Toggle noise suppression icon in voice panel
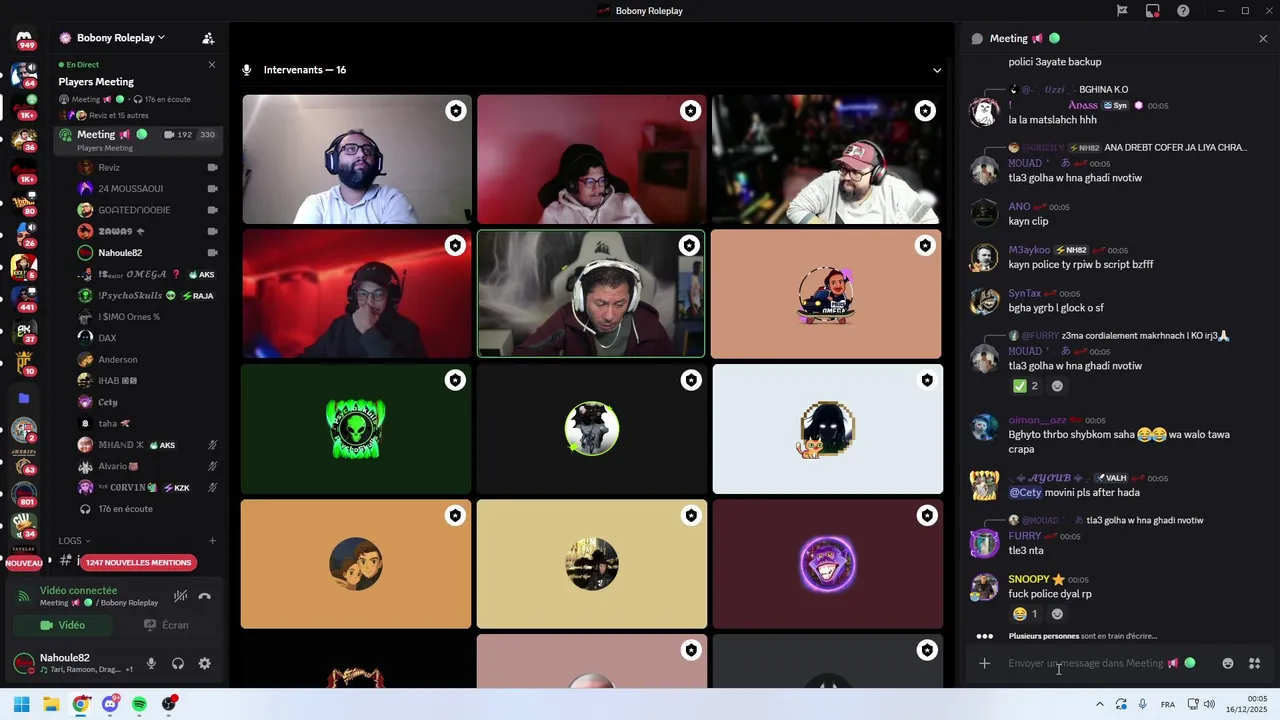1280x720 pixels. [x=180, y=596]
